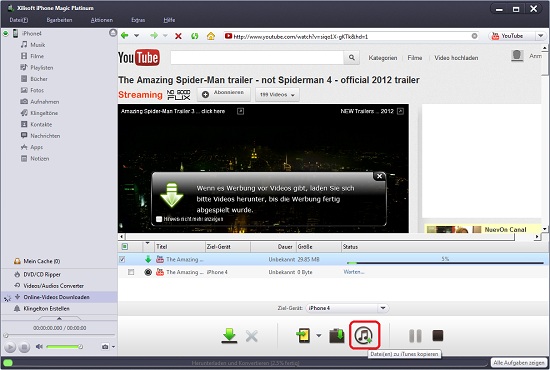Tick 'Hinweis nicht mehr anzeigen' checkbox
Screen dimensions: 550x370
point(159,219)
